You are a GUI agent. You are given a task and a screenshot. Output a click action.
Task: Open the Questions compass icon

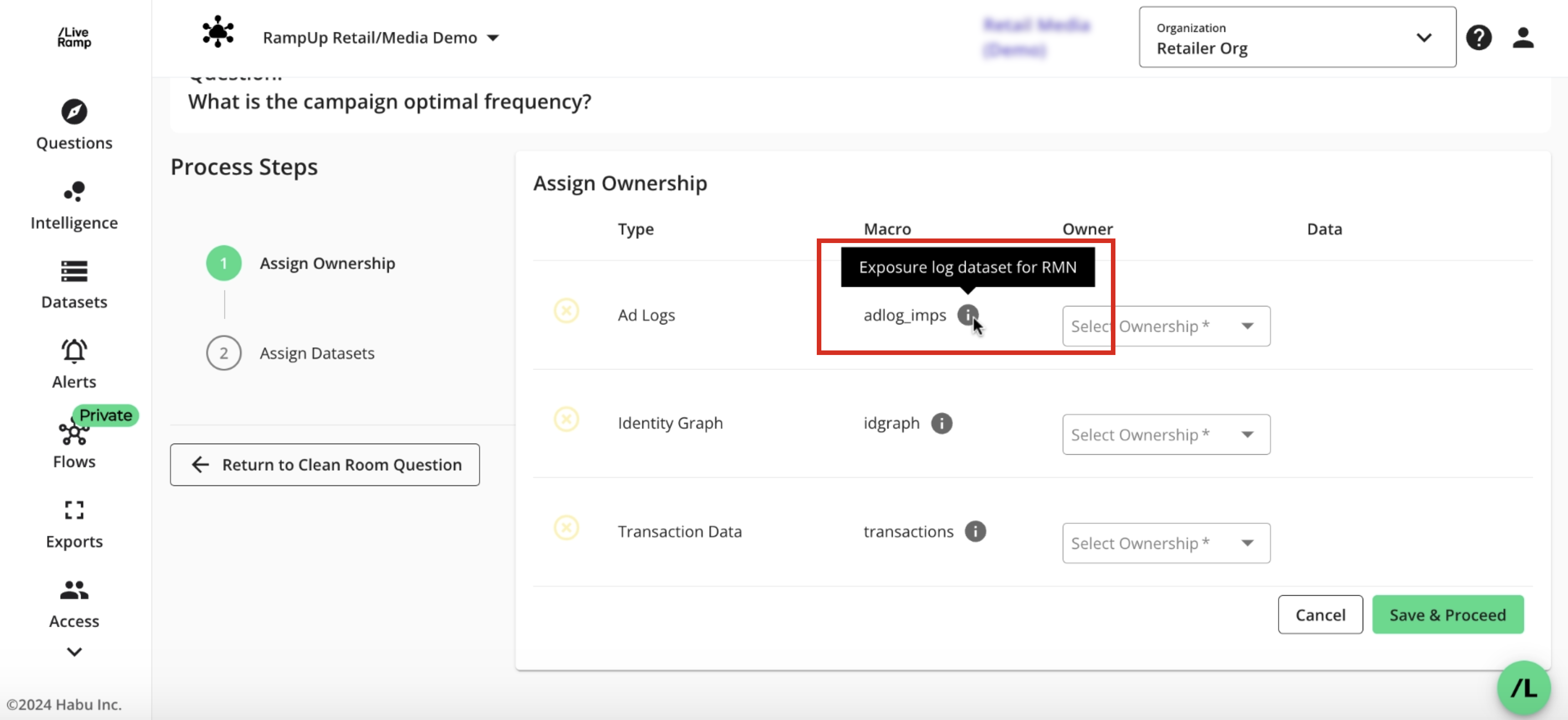pyautogui.click(x=74, y=112)
